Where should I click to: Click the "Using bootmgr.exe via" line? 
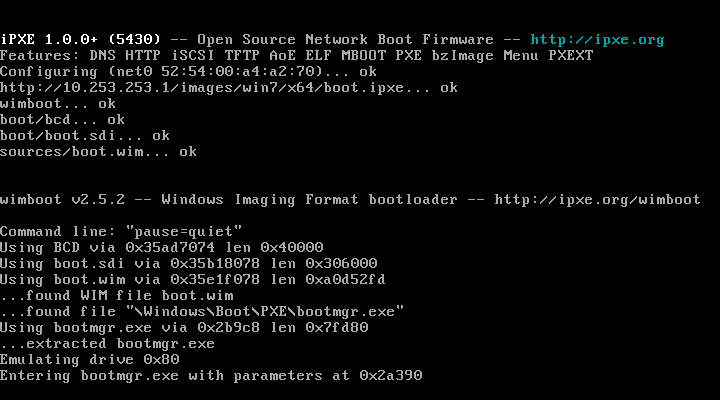point(184,328)
